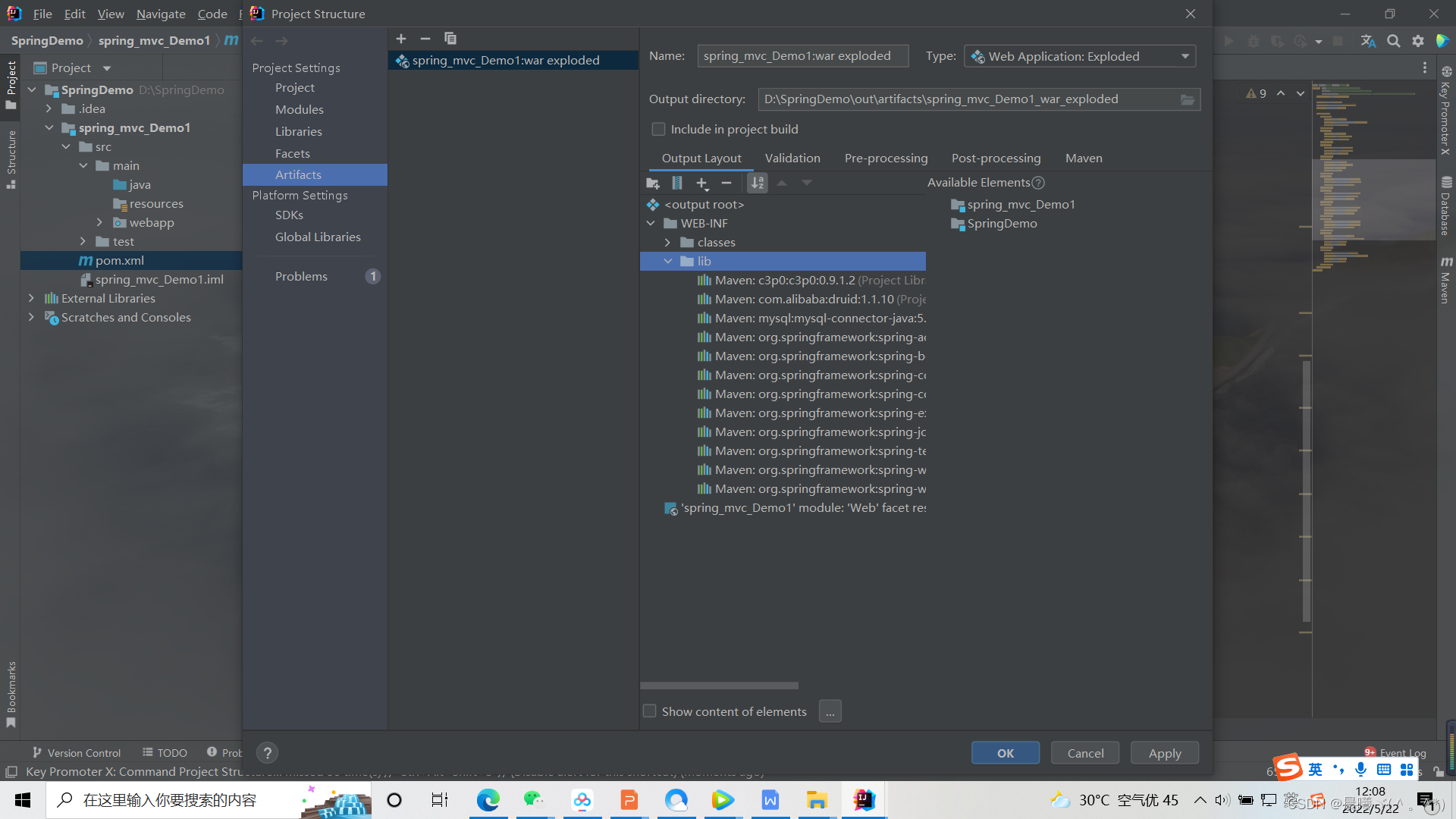Click the Create Archive icon in layout toolbar
The height and width of the screenshot is (819, 1456).
[677, 183]
